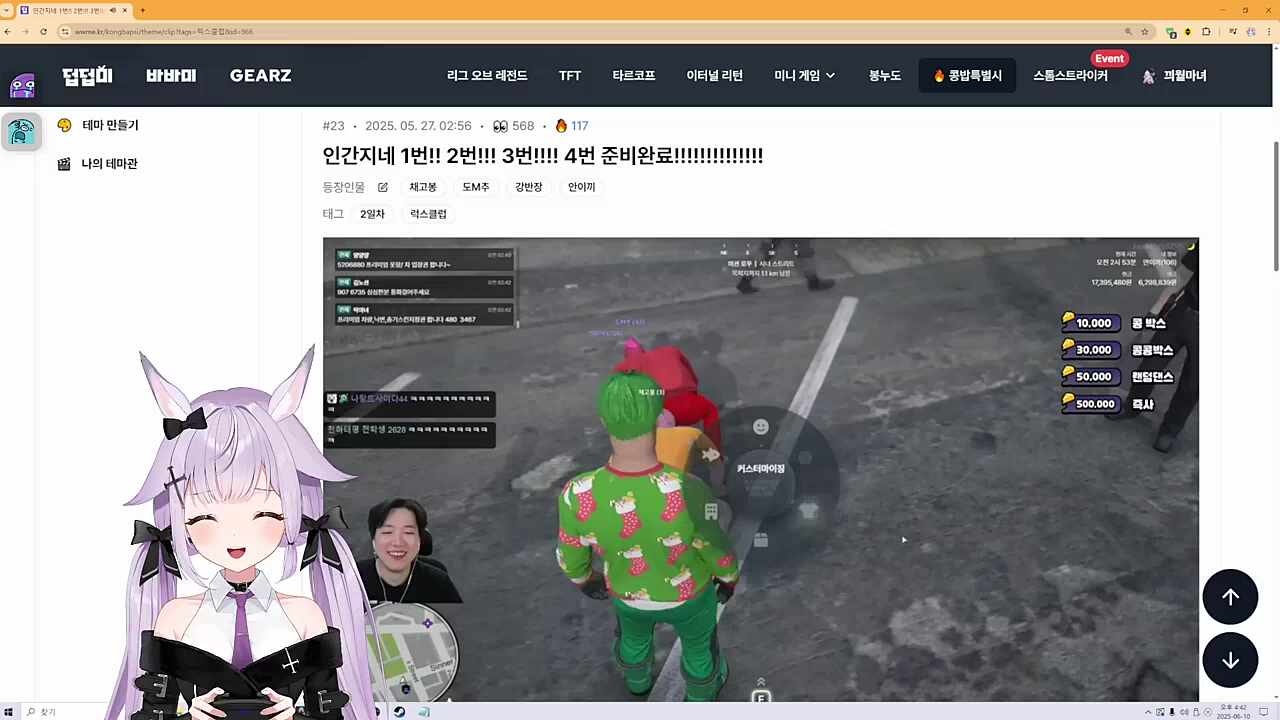This screenshot has width=1280, height=720.
Task: Click the eyes view count icon
Action: pyautogui.click(x=500, y=126)
